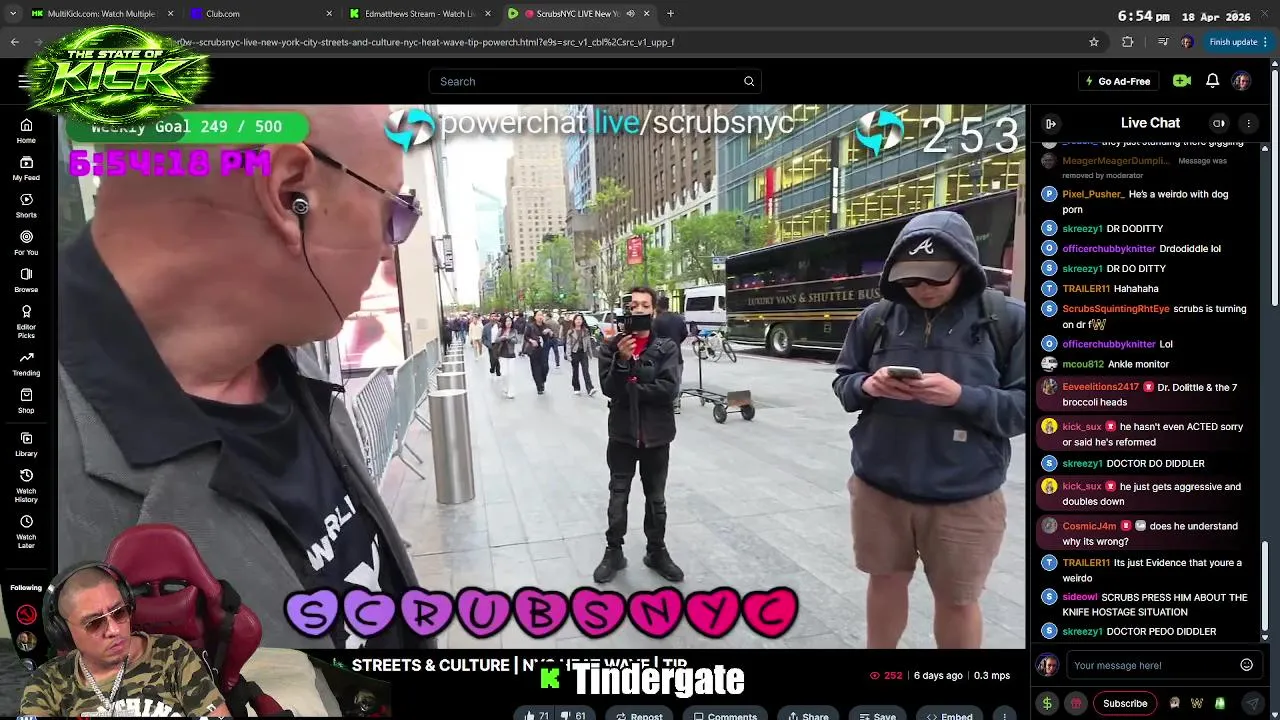Click chat username Eeveelitions2417
Image resolution: width=1280 pixels, height=720 pixels.
pyautogui.click(x=1100, y=387)
